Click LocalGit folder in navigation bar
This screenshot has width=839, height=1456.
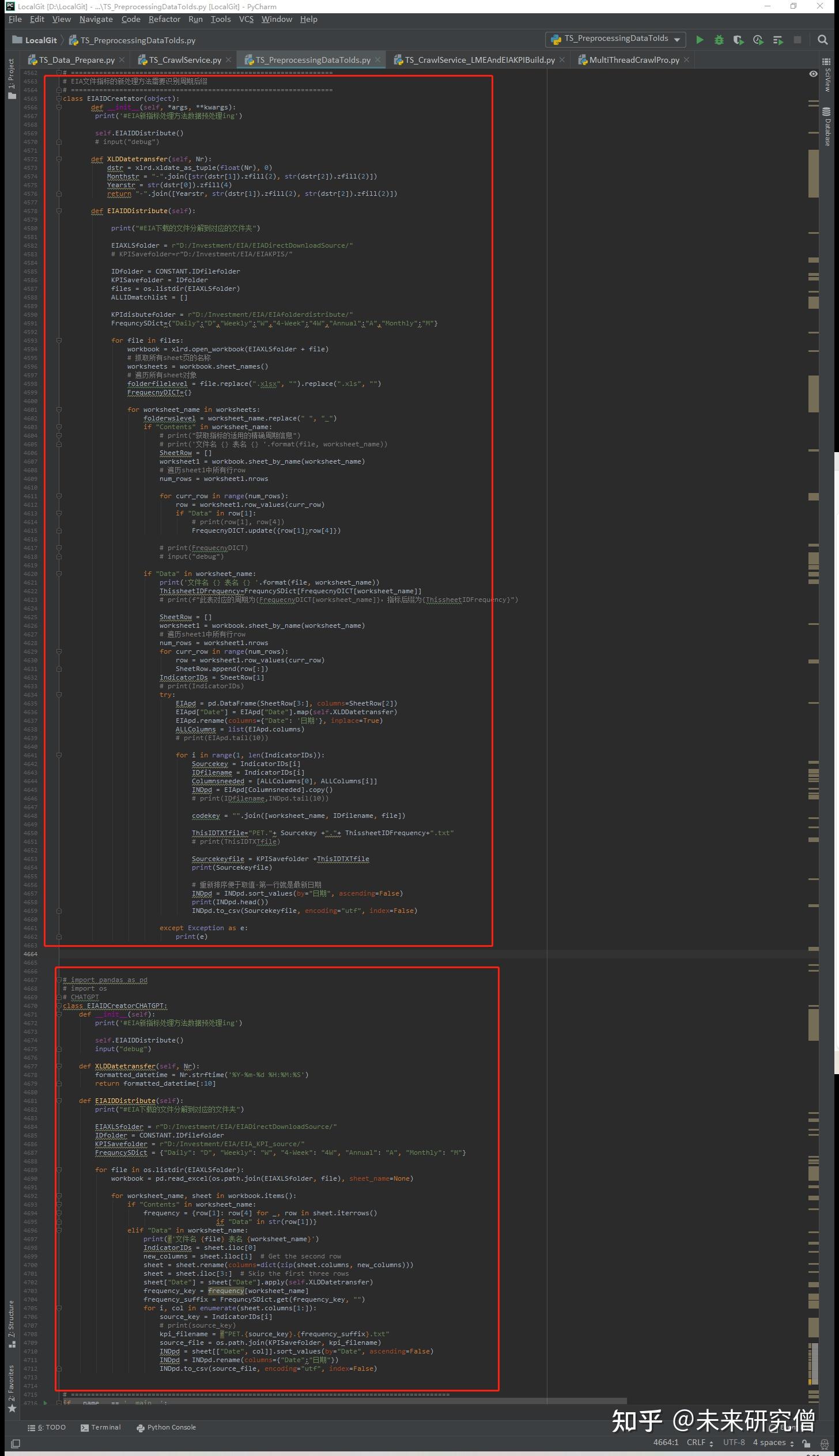coord(35,40)
